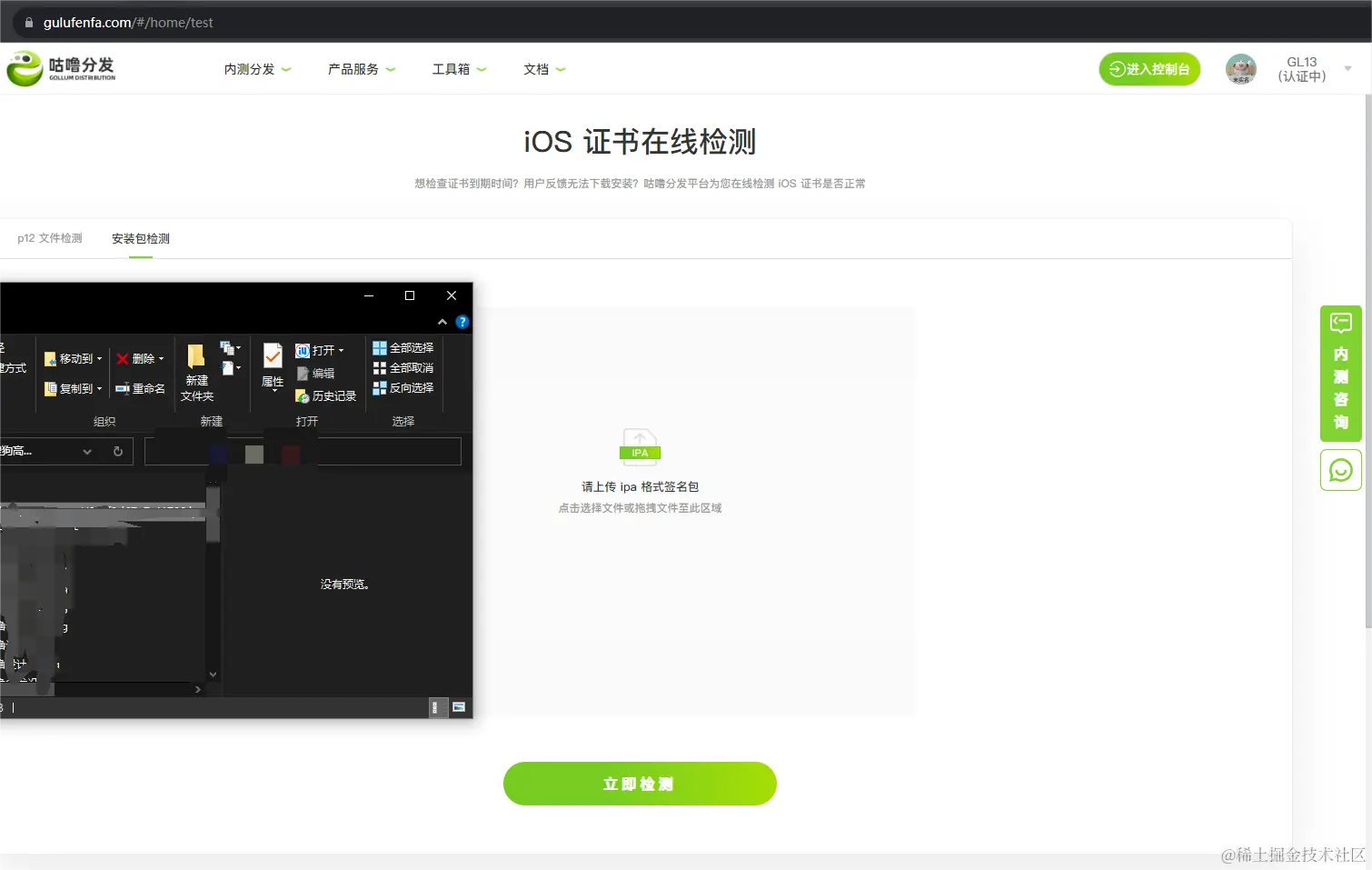Click the 进入控制台 button
Image resolution: width=1372 pixels, height=870 pixels.
[x=1148, y=68]
